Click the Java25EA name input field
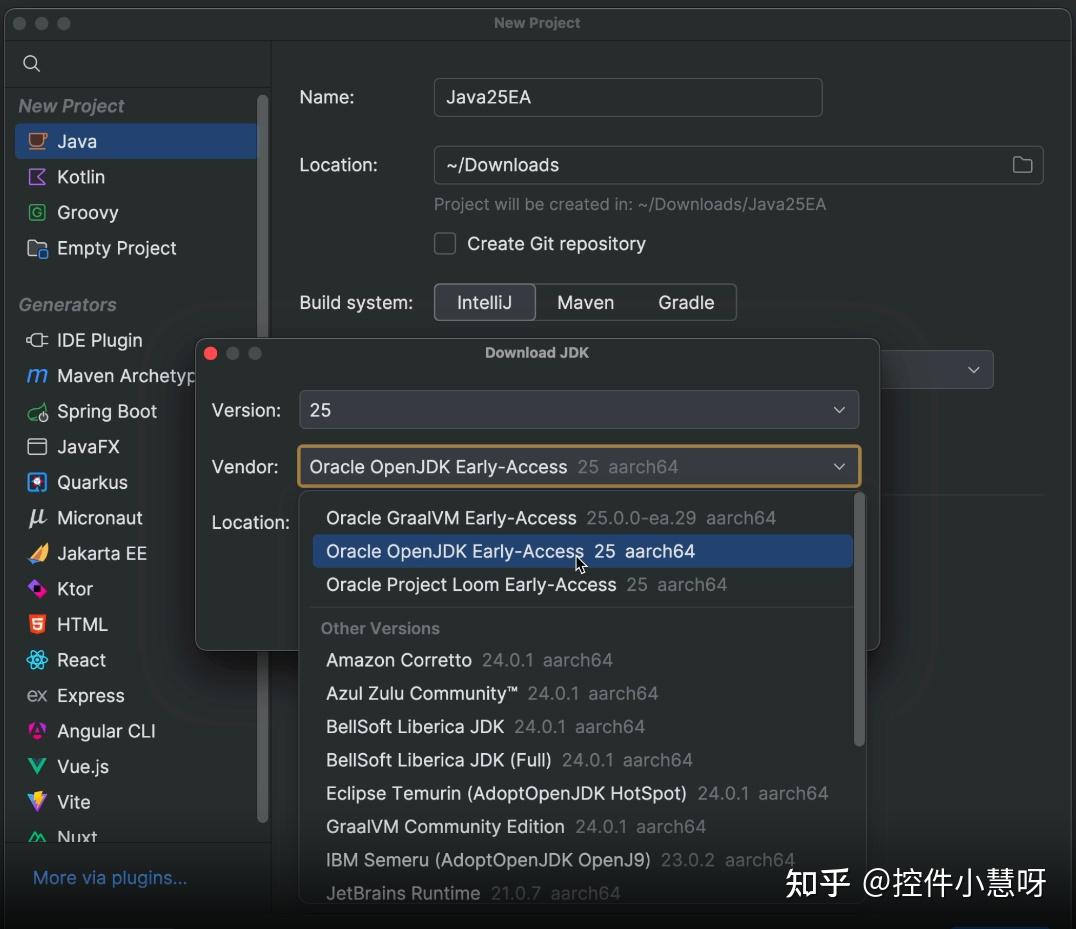The height and width of the screenshot is (929, 1076). tap(627, 97)
